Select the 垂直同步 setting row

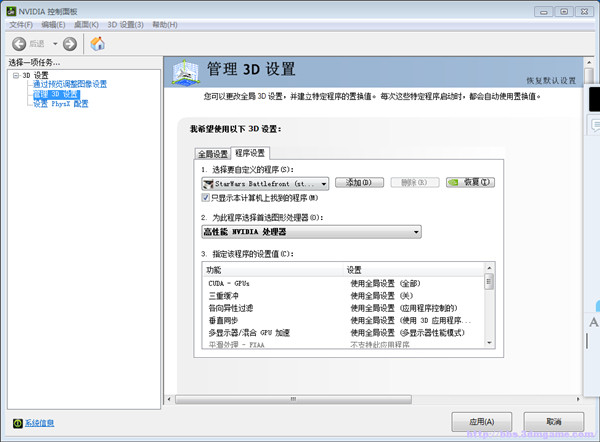click(x=343, y=320)
